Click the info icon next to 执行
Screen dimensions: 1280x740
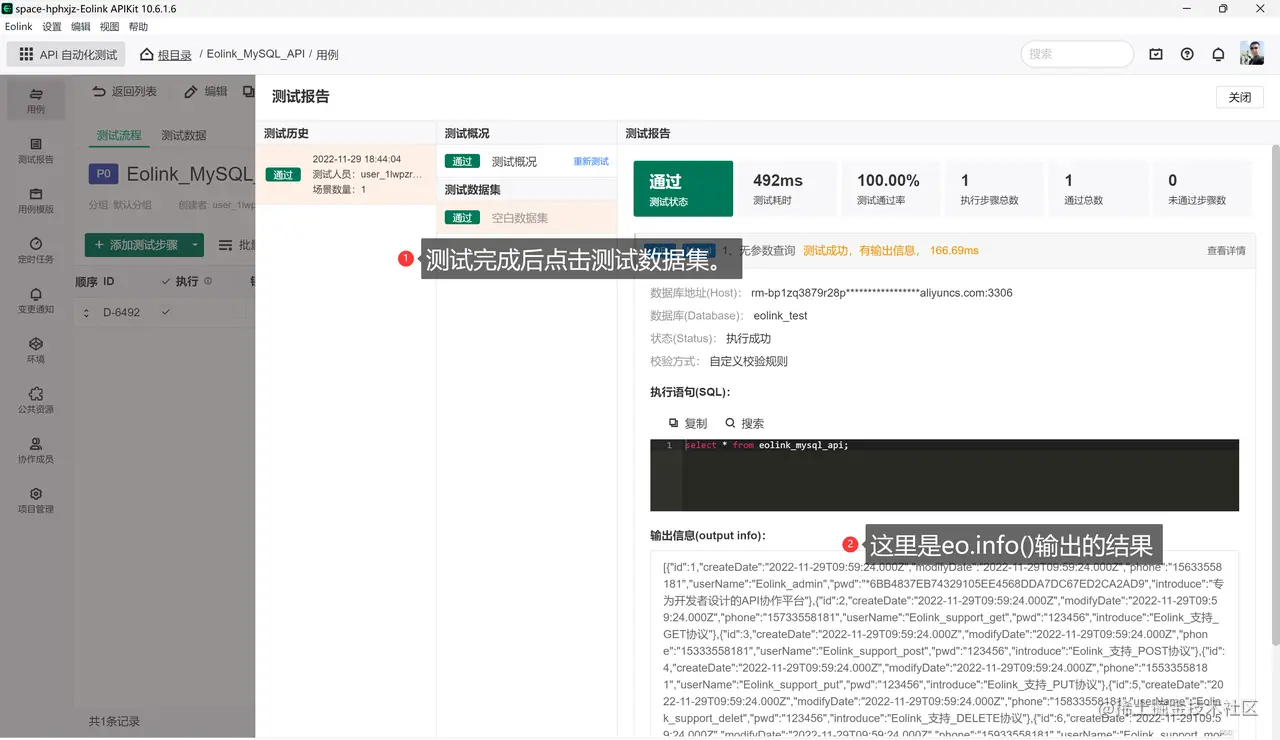click(208, 281)
